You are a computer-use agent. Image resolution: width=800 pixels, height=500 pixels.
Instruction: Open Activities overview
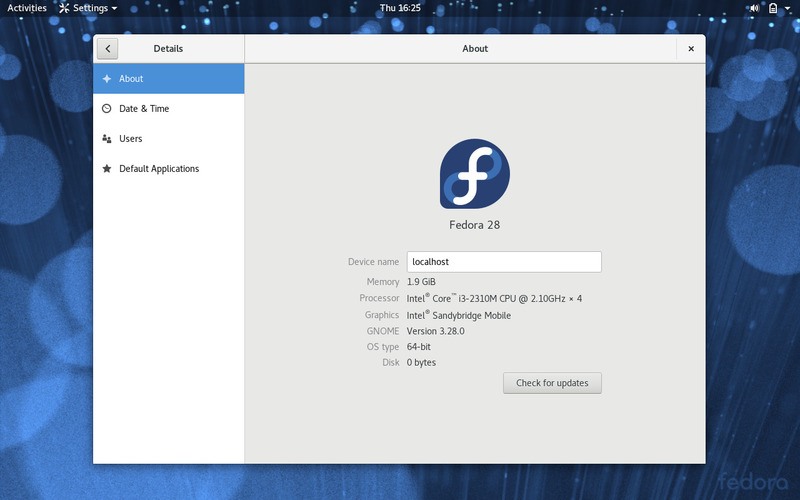[x=27, y=8]
